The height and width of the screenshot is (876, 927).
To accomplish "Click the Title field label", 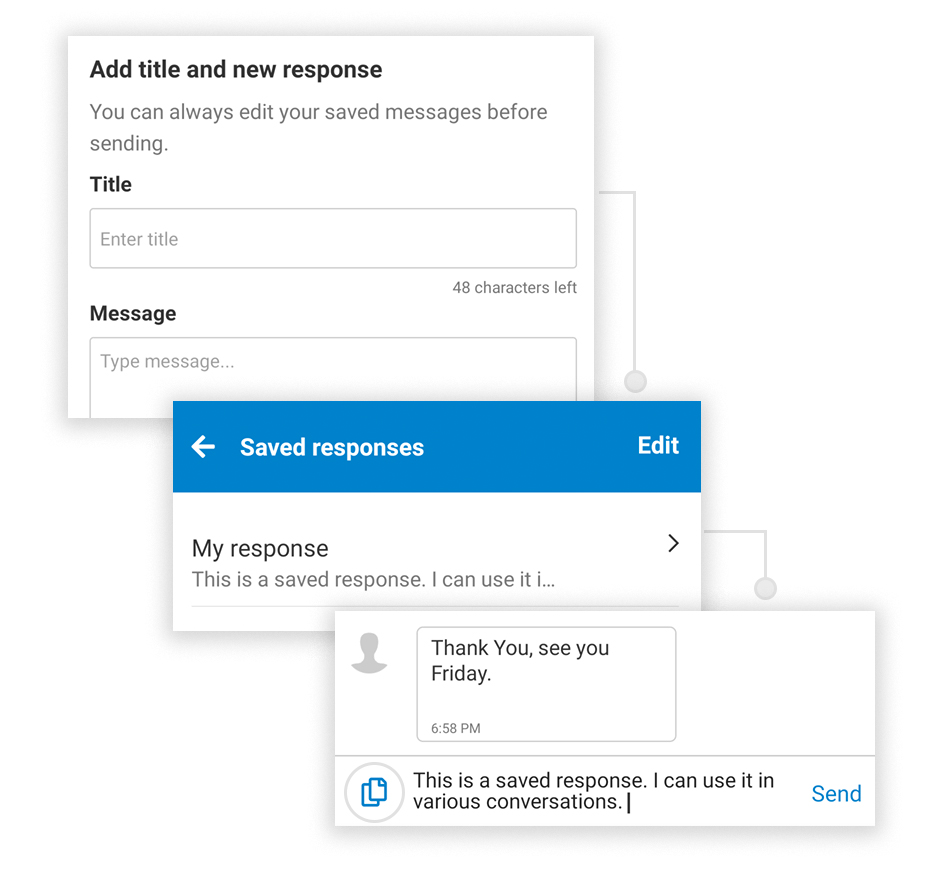I will coord(111,184).
